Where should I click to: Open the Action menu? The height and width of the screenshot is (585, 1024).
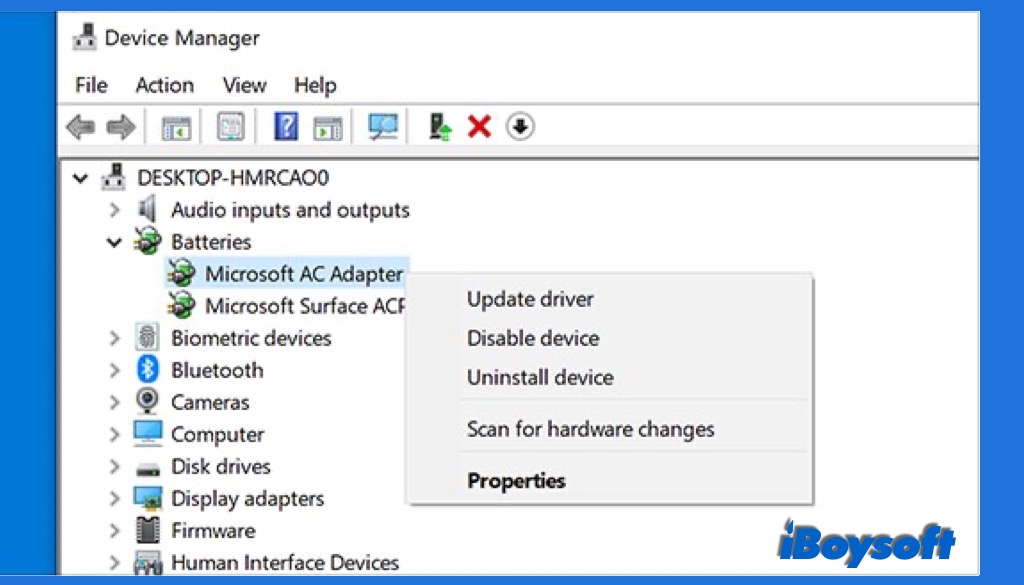point(165,85)
